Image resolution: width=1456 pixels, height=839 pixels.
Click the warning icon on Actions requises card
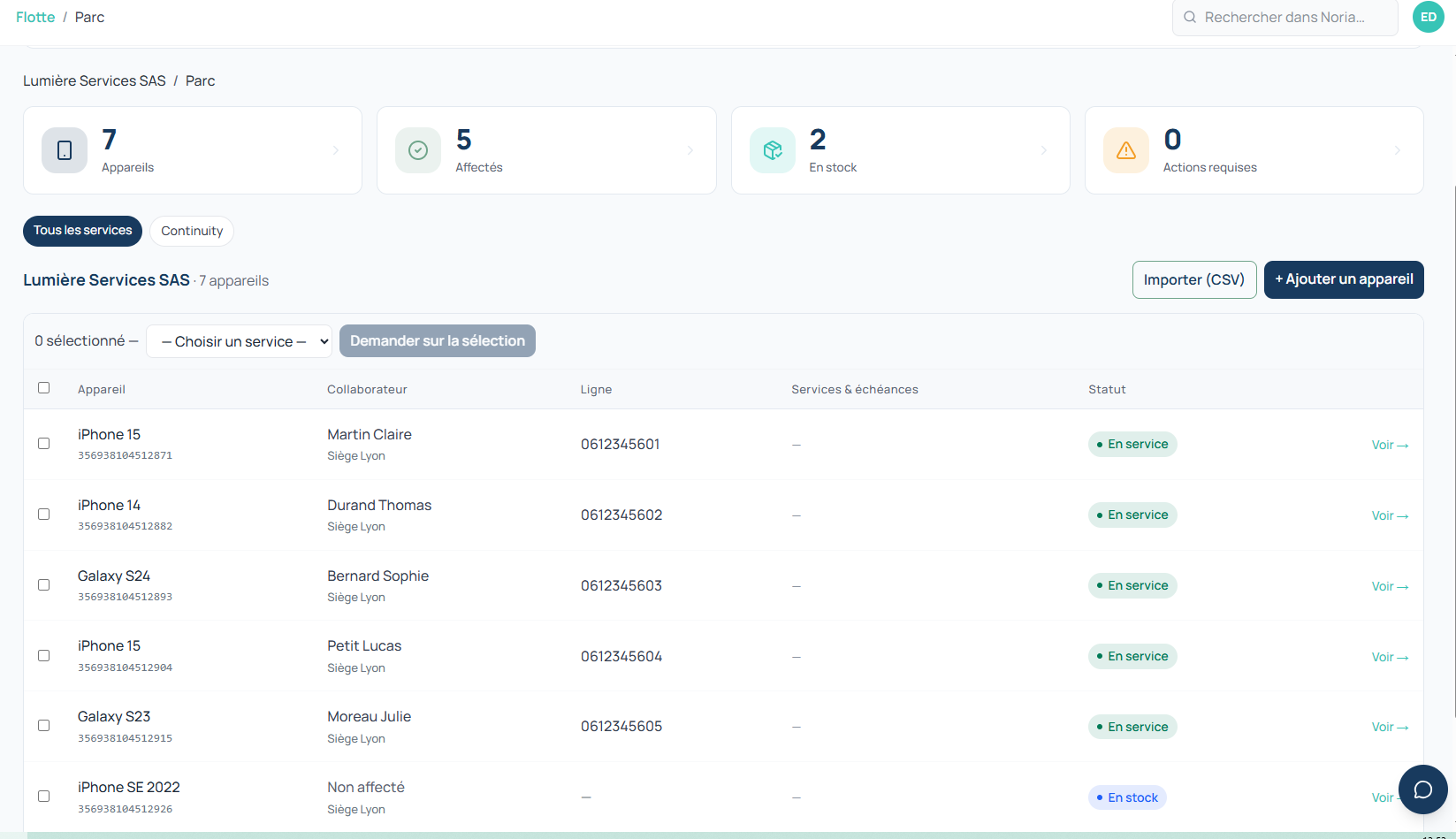pyautogui.click(x=1126, y=150)
